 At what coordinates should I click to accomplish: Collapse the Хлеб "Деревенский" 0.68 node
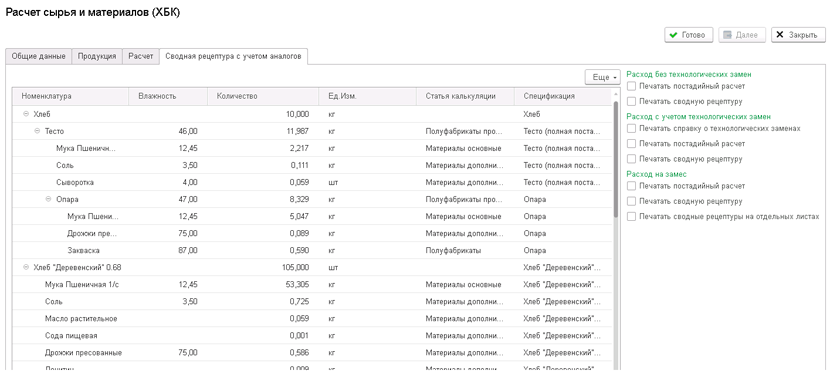[25, 267]
